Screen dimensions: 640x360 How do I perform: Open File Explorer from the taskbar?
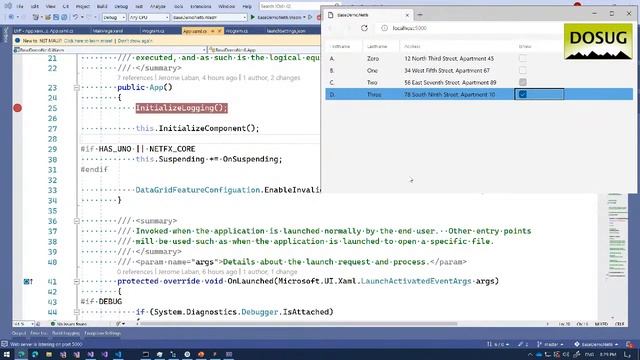49,355
